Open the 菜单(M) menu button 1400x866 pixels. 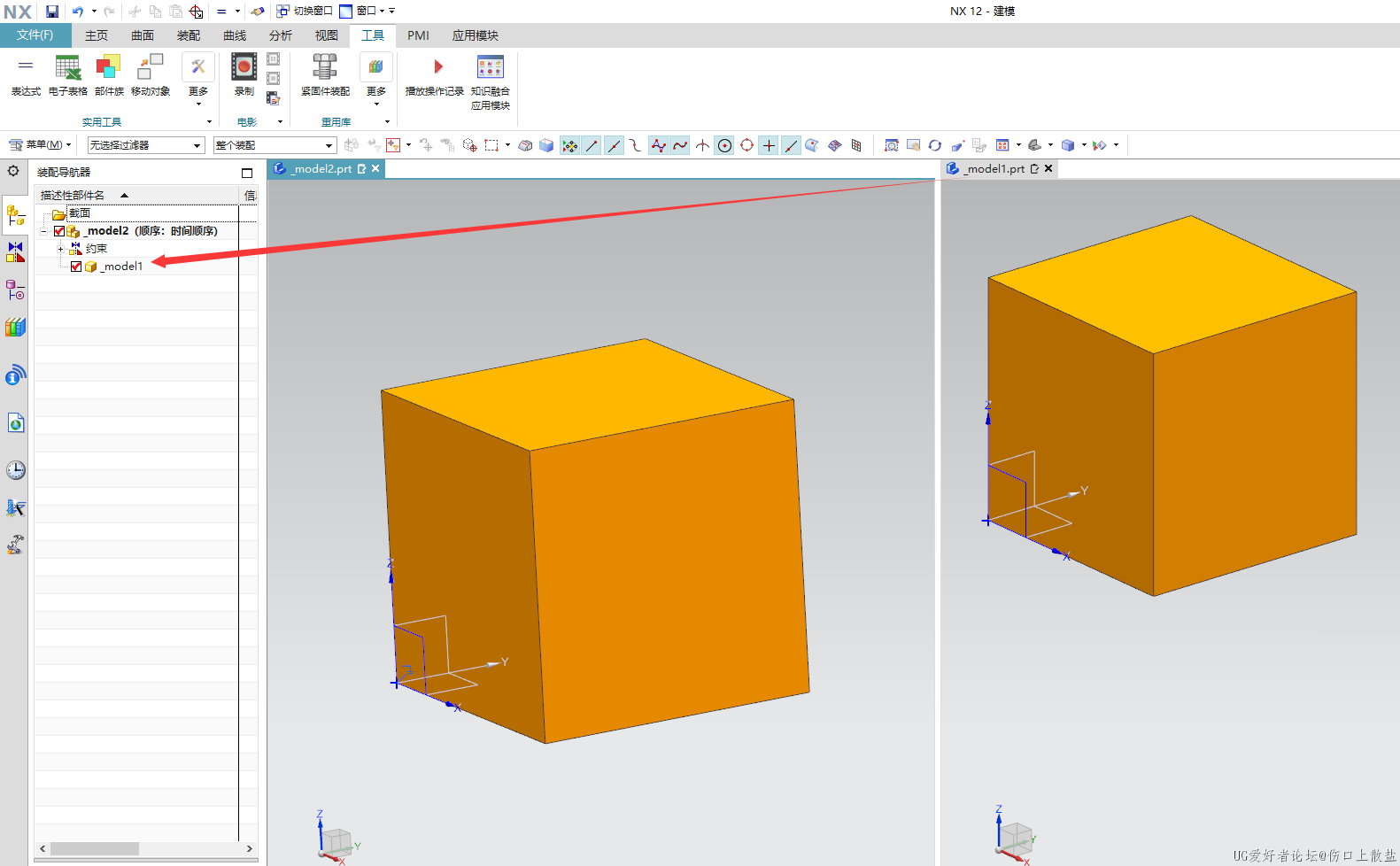click(40, 145)
